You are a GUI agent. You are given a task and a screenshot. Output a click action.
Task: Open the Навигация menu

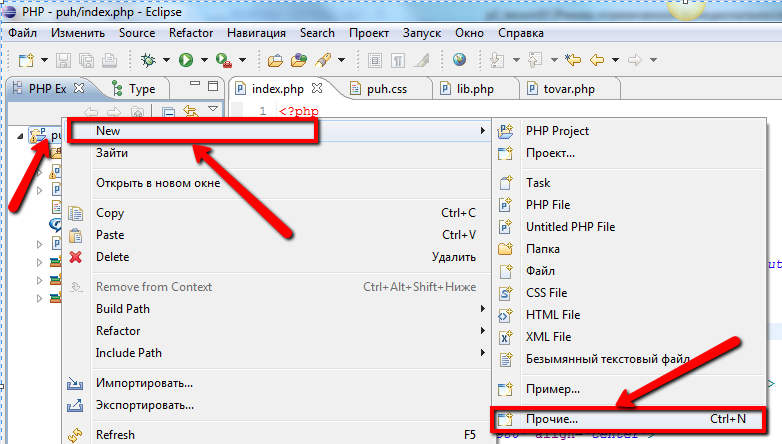coord(256,33)
